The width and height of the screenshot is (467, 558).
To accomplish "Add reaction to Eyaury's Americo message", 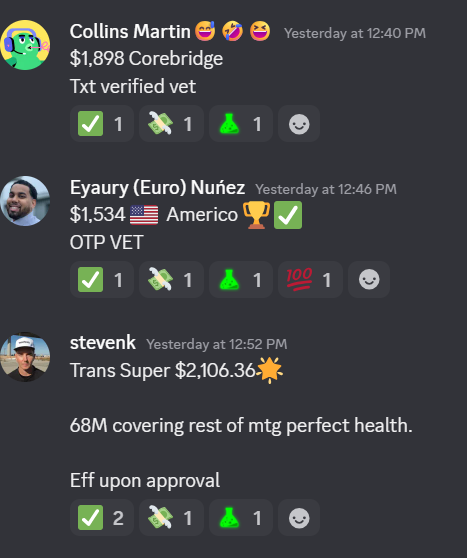I will (x=369, y=280).
